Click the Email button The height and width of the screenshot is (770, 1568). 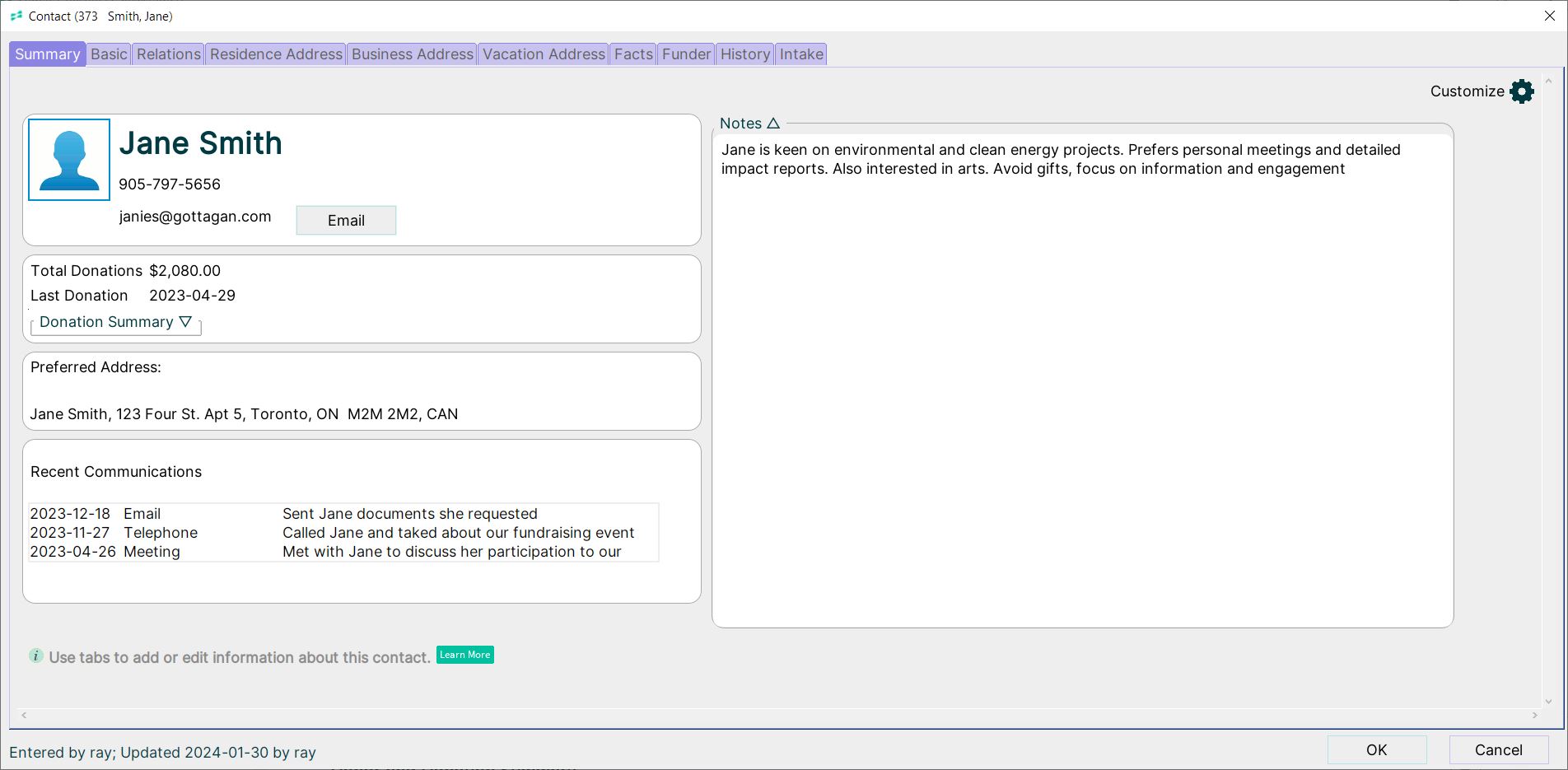pyautogui.click(x=346, y=221)
